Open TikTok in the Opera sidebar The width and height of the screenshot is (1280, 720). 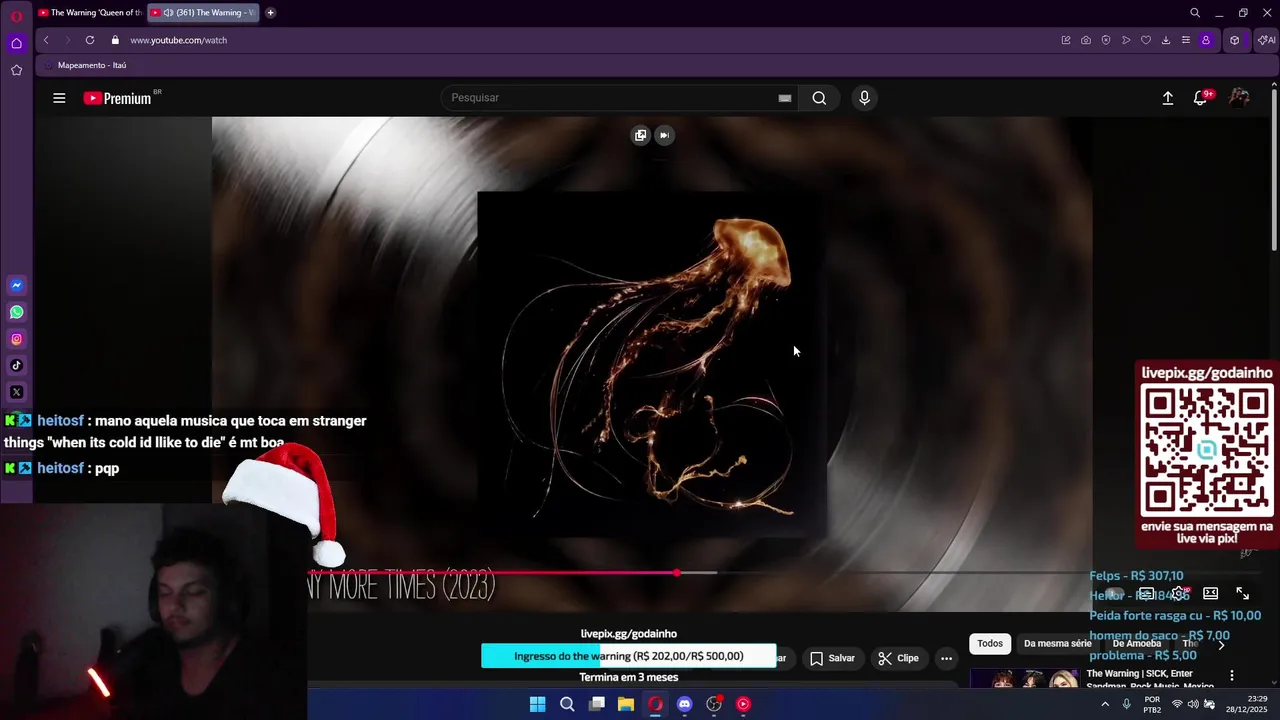pos(16,366)
